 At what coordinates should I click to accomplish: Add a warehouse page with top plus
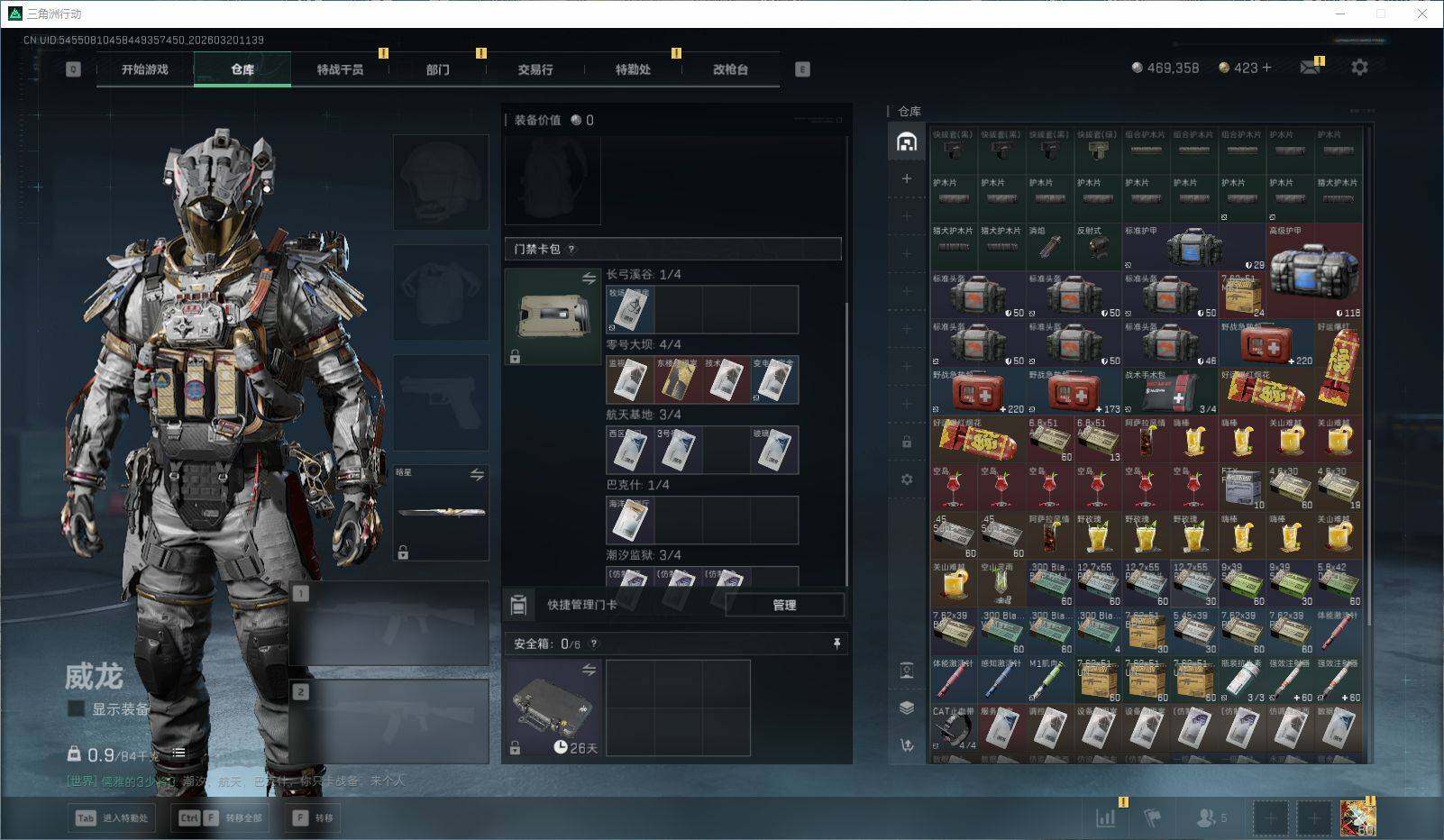[907, 178]
